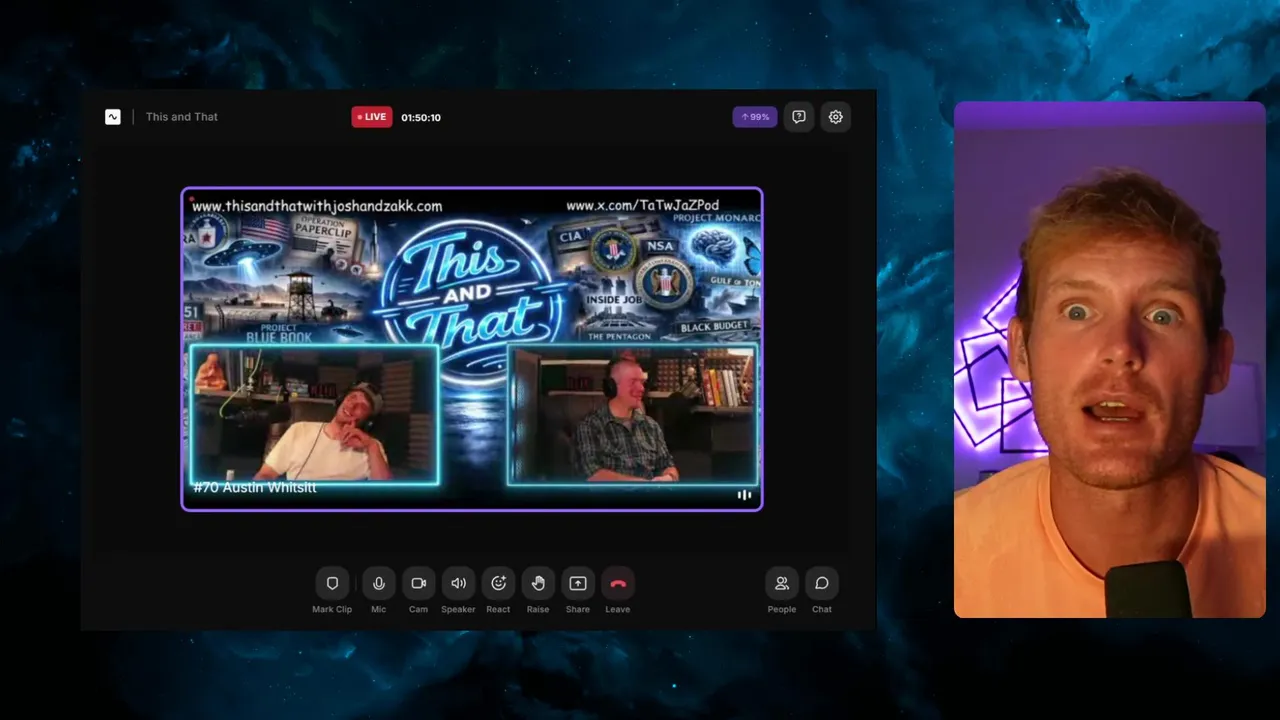Viewport: 1280px width, 720px height.
Task: Open settings gear in studio header
Action: coord(836,117)
